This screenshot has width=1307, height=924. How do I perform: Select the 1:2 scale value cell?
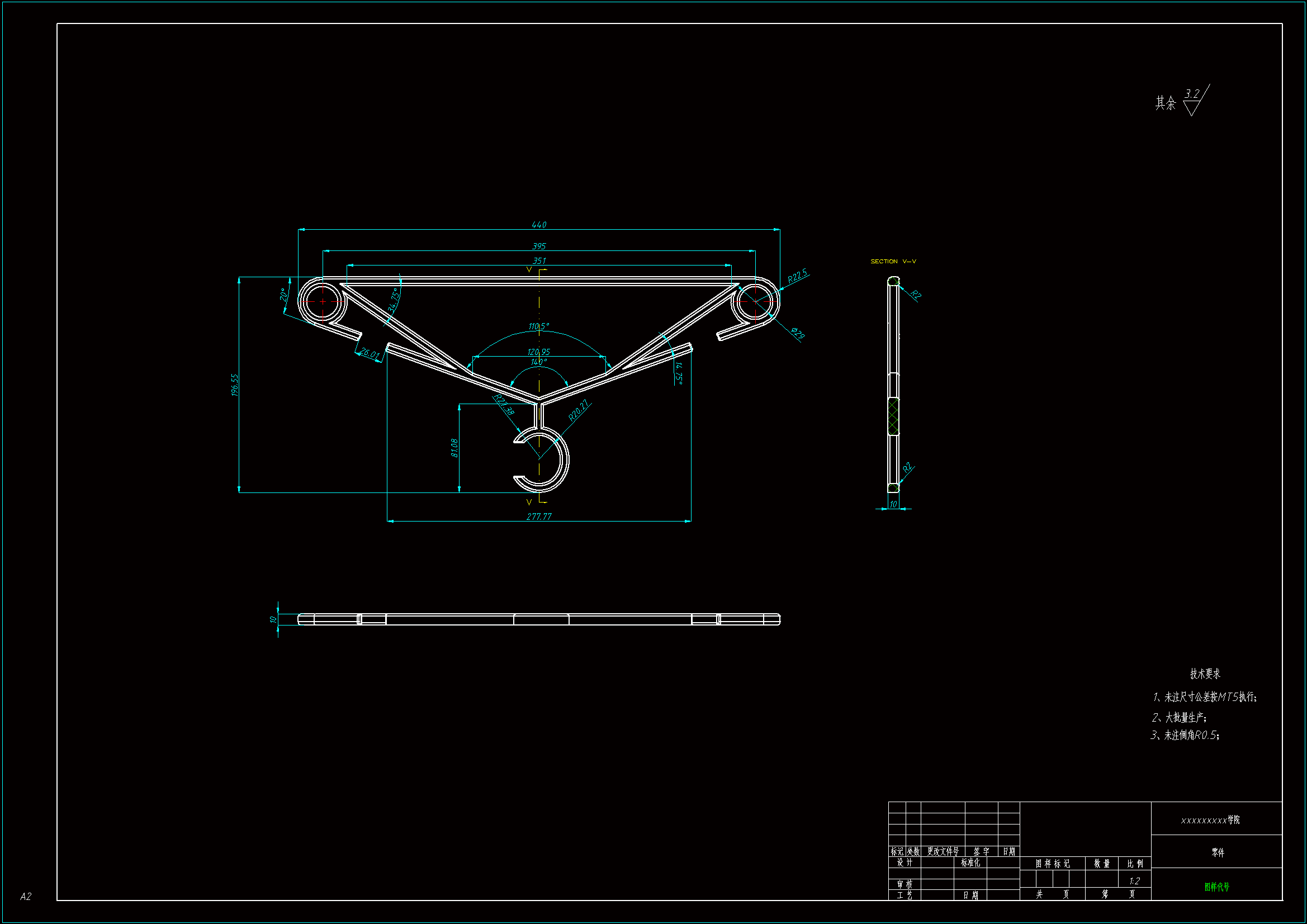1134,881
